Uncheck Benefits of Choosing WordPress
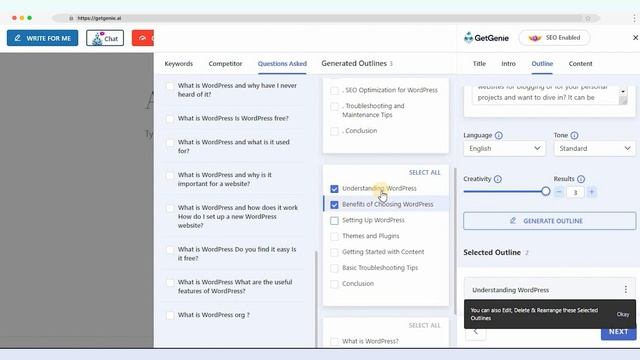 tap(334, 204)
